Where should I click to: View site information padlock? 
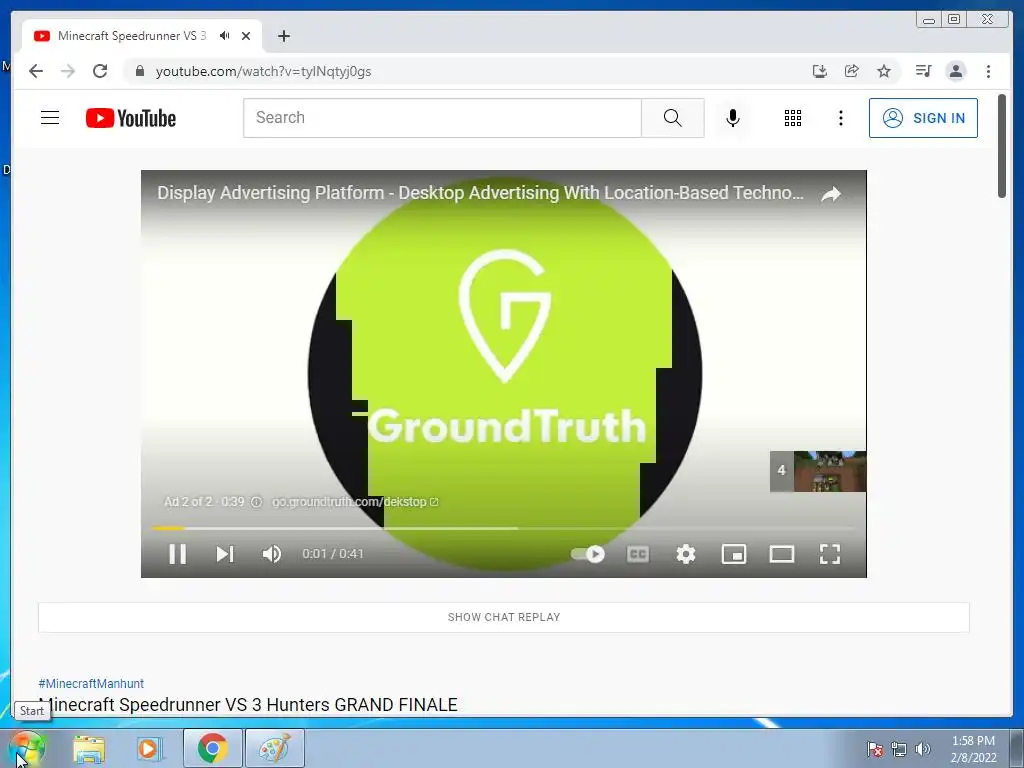140,71
